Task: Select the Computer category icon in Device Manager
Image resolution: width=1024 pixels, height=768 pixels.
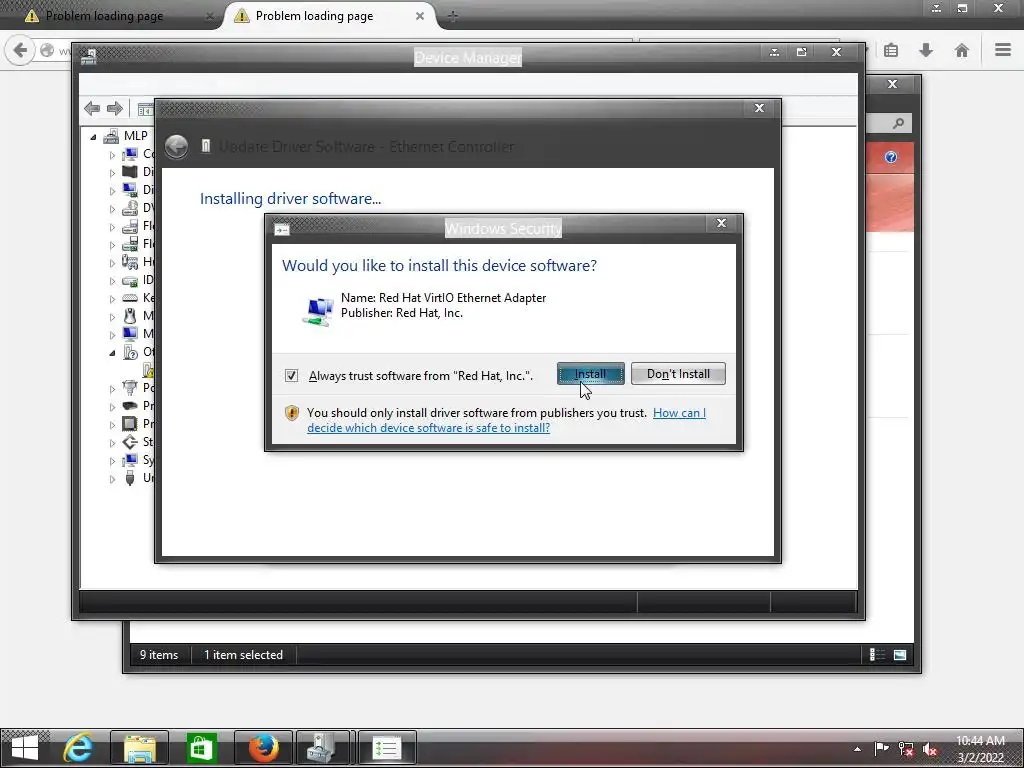Action: (x=130, y=154)
